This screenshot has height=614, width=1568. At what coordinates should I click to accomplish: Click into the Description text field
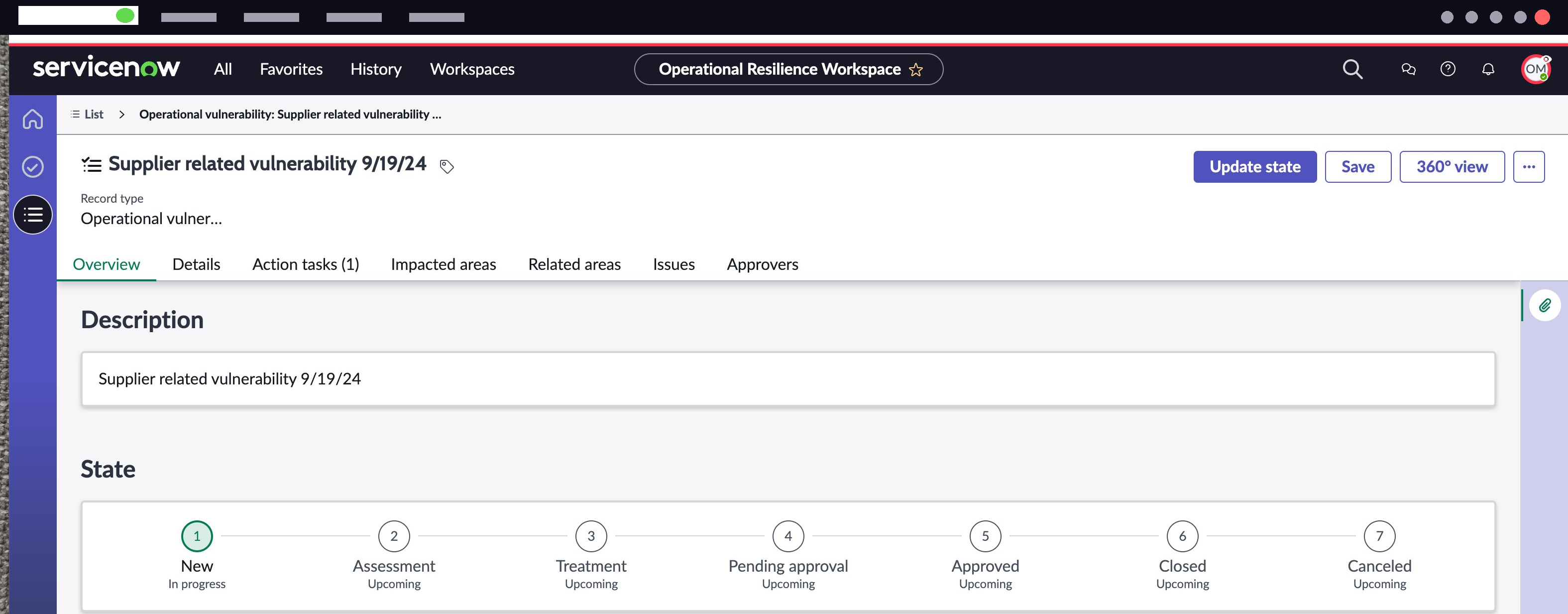pyautogui.click(x=788, y=379)
